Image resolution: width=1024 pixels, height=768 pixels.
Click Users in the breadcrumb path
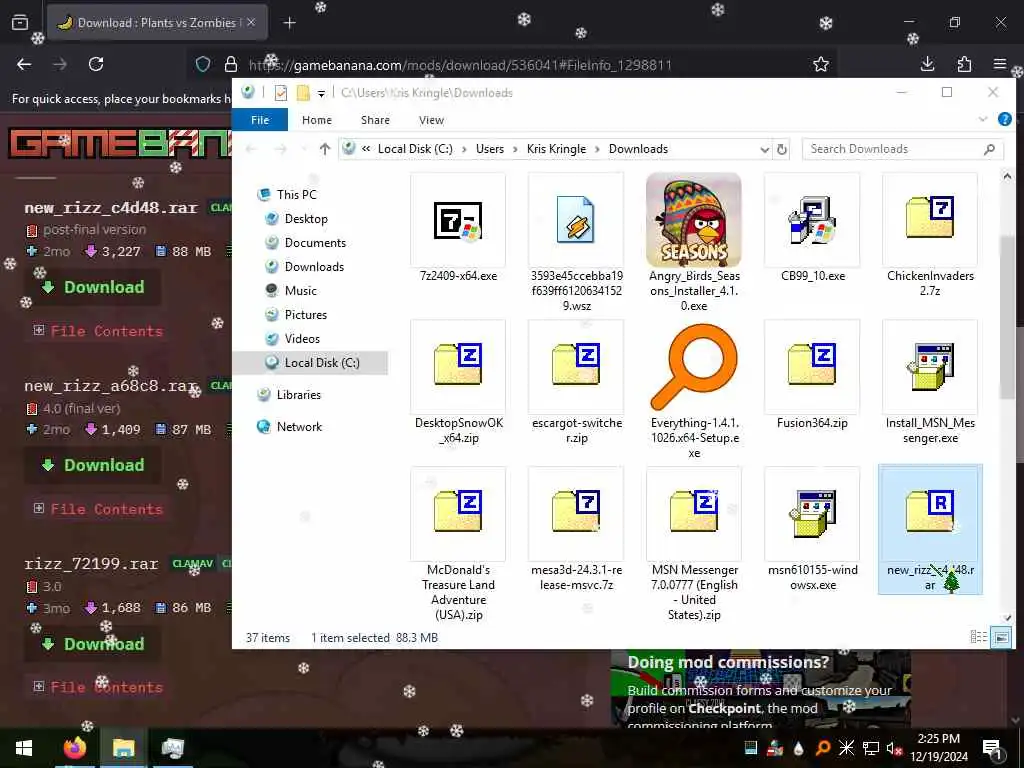pyautogui.click(x=490, y=149)
